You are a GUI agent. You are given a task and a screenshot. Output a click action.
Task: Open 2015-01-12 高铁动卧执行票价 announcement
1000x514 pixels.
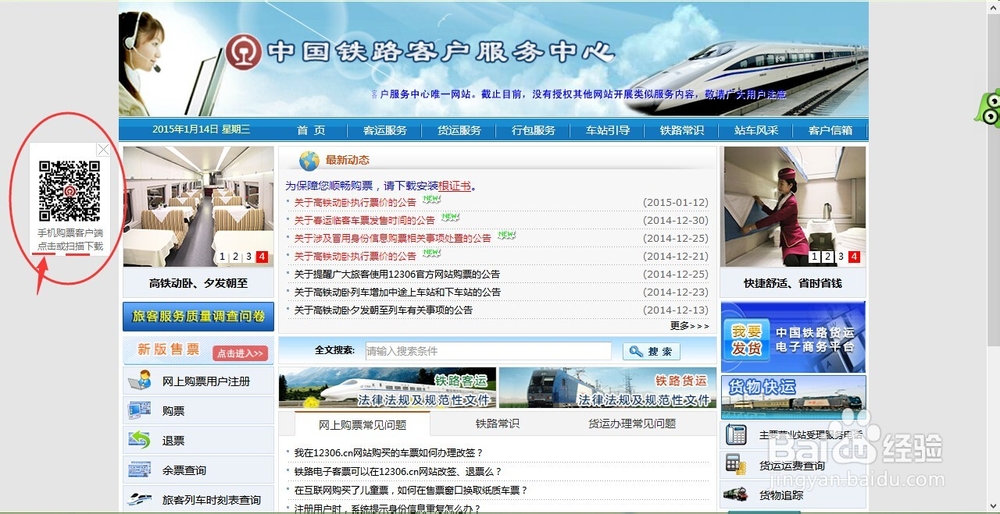(355, 202)
